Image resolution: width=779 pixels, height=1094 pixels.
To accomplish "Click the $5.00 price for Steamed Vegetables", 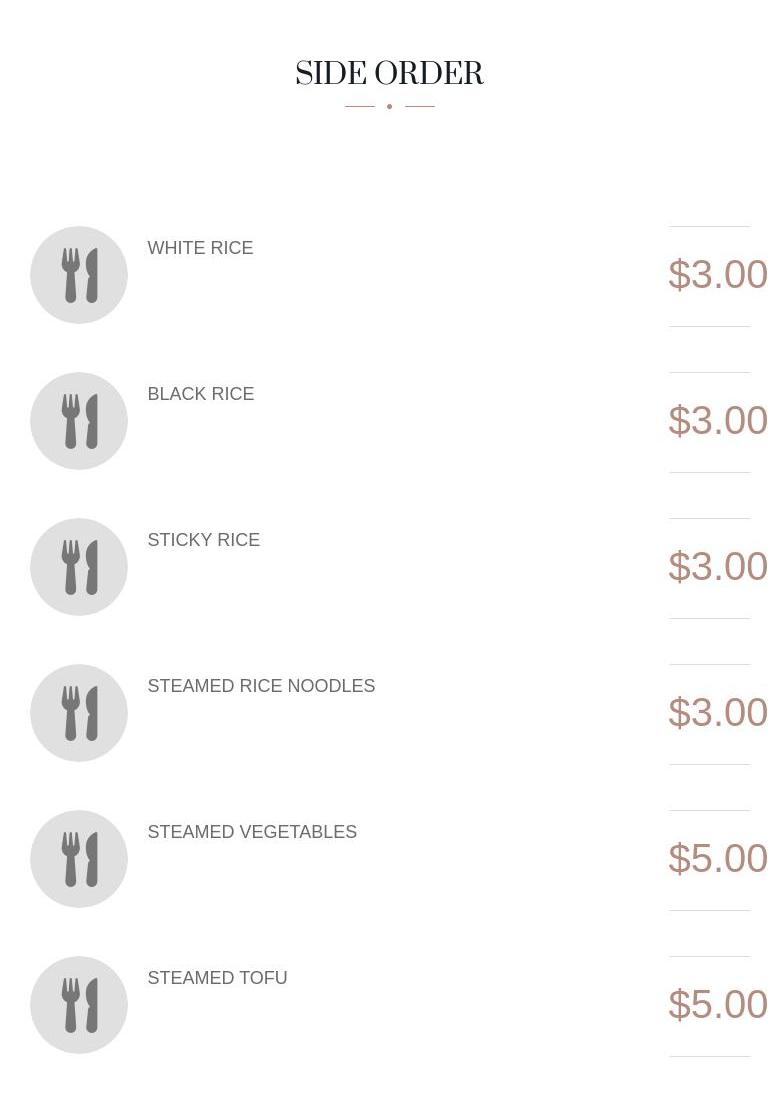I will coord(717,859).
